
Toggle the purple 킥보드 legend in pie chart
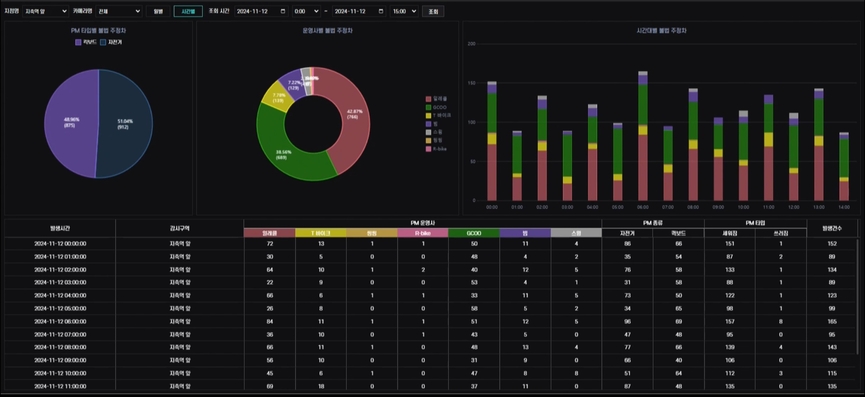pos(78,42)
